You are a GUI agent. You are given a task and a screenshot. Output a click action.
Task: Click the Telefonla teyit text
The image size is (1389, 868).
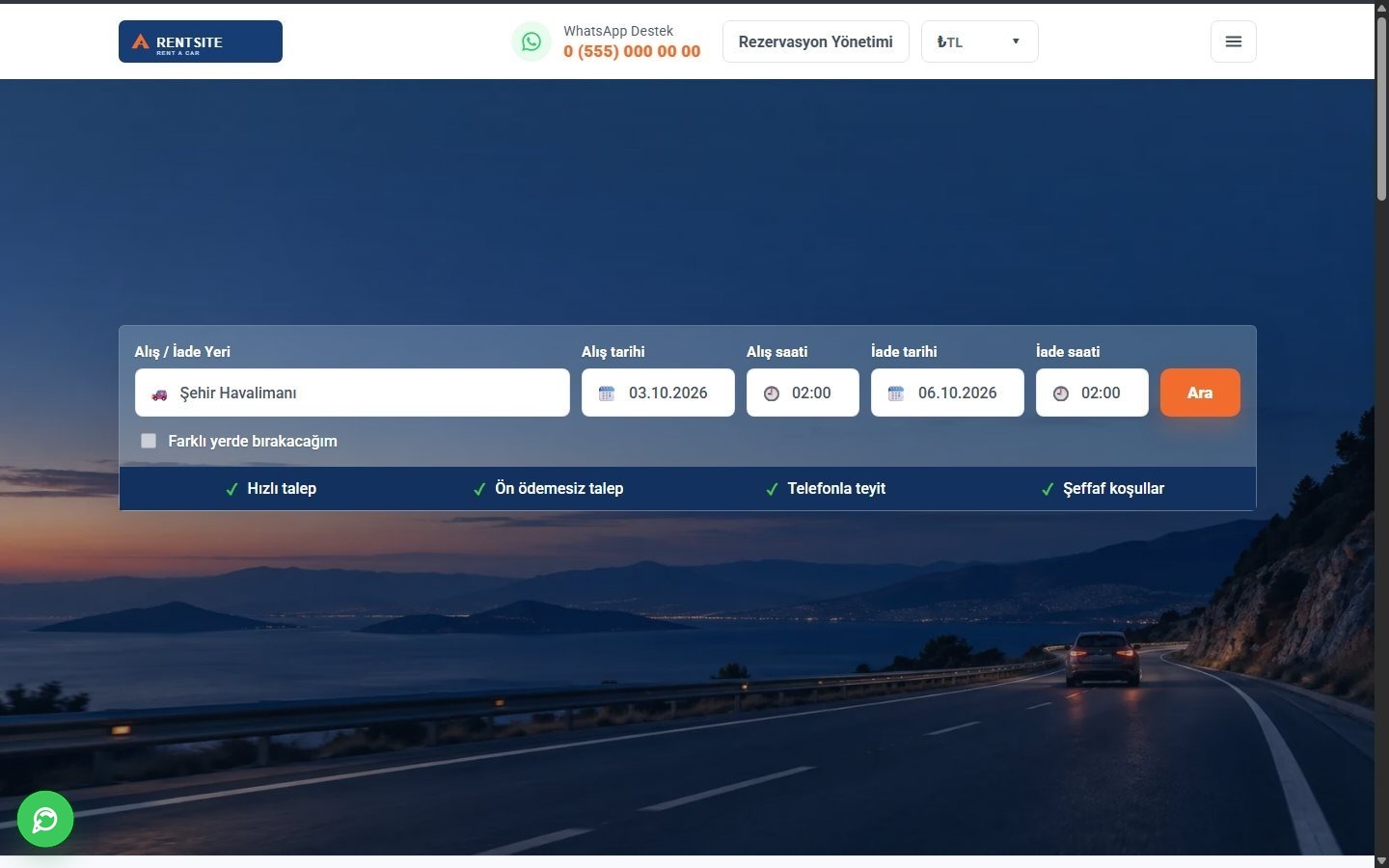[836, 488]
